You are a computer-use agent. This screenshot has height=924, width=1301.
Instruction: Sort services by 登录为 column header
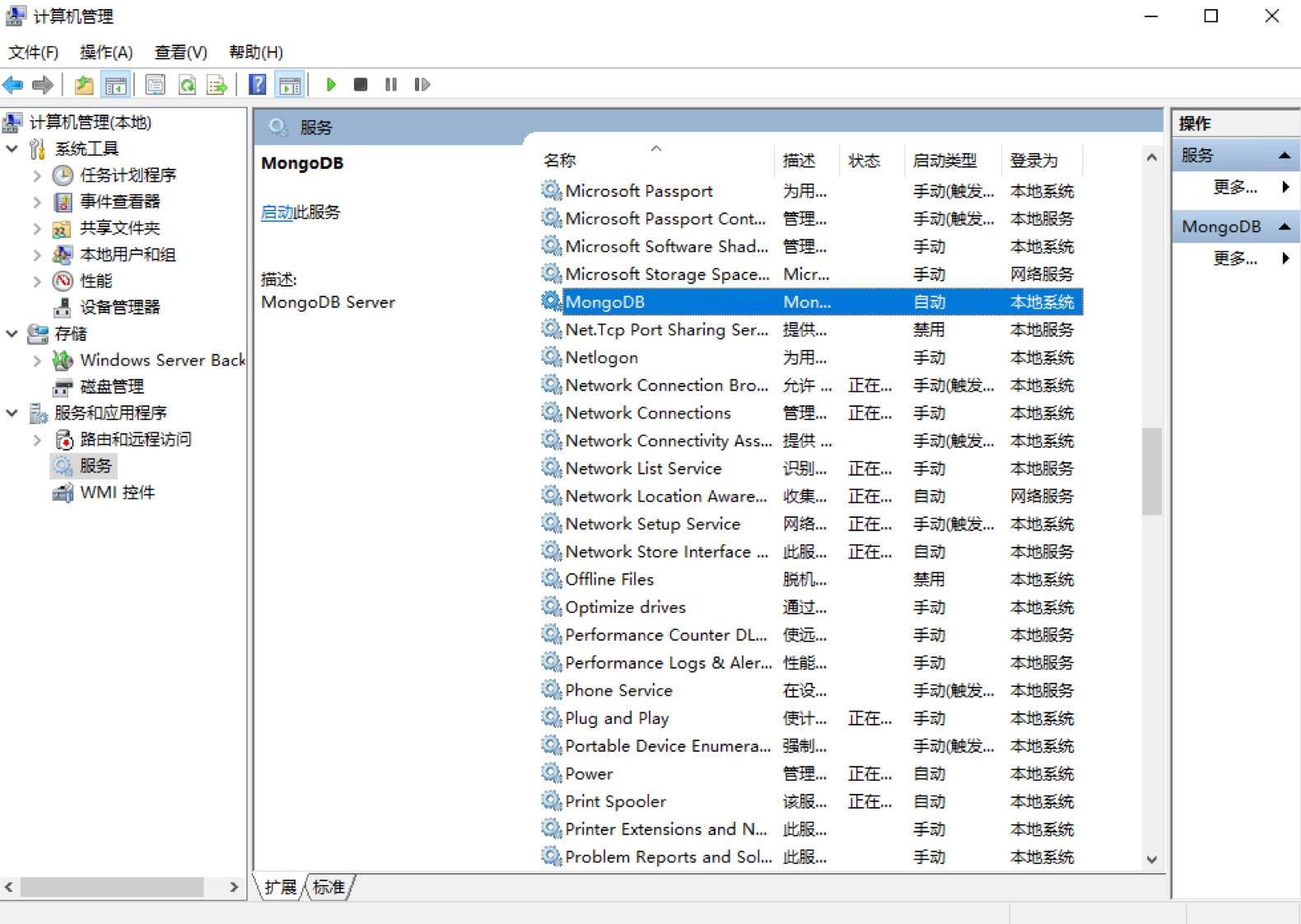[1041, 160]
